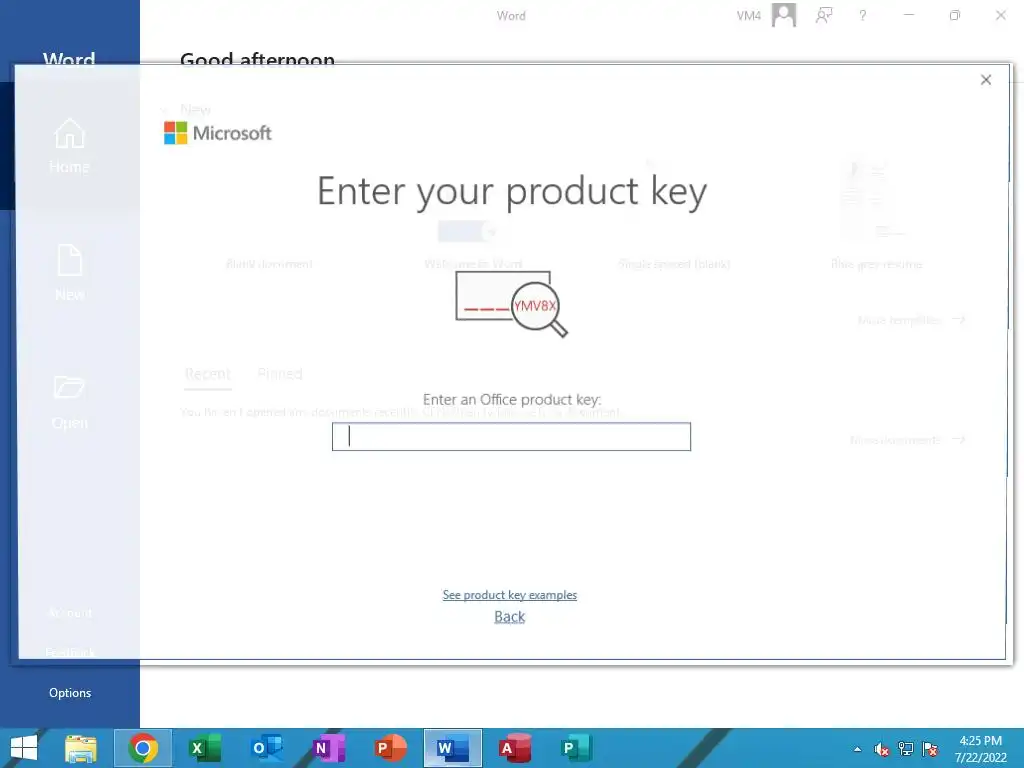1024x768 pixels.
Task: Open Publisher from the taskbar
Action: 577,748
